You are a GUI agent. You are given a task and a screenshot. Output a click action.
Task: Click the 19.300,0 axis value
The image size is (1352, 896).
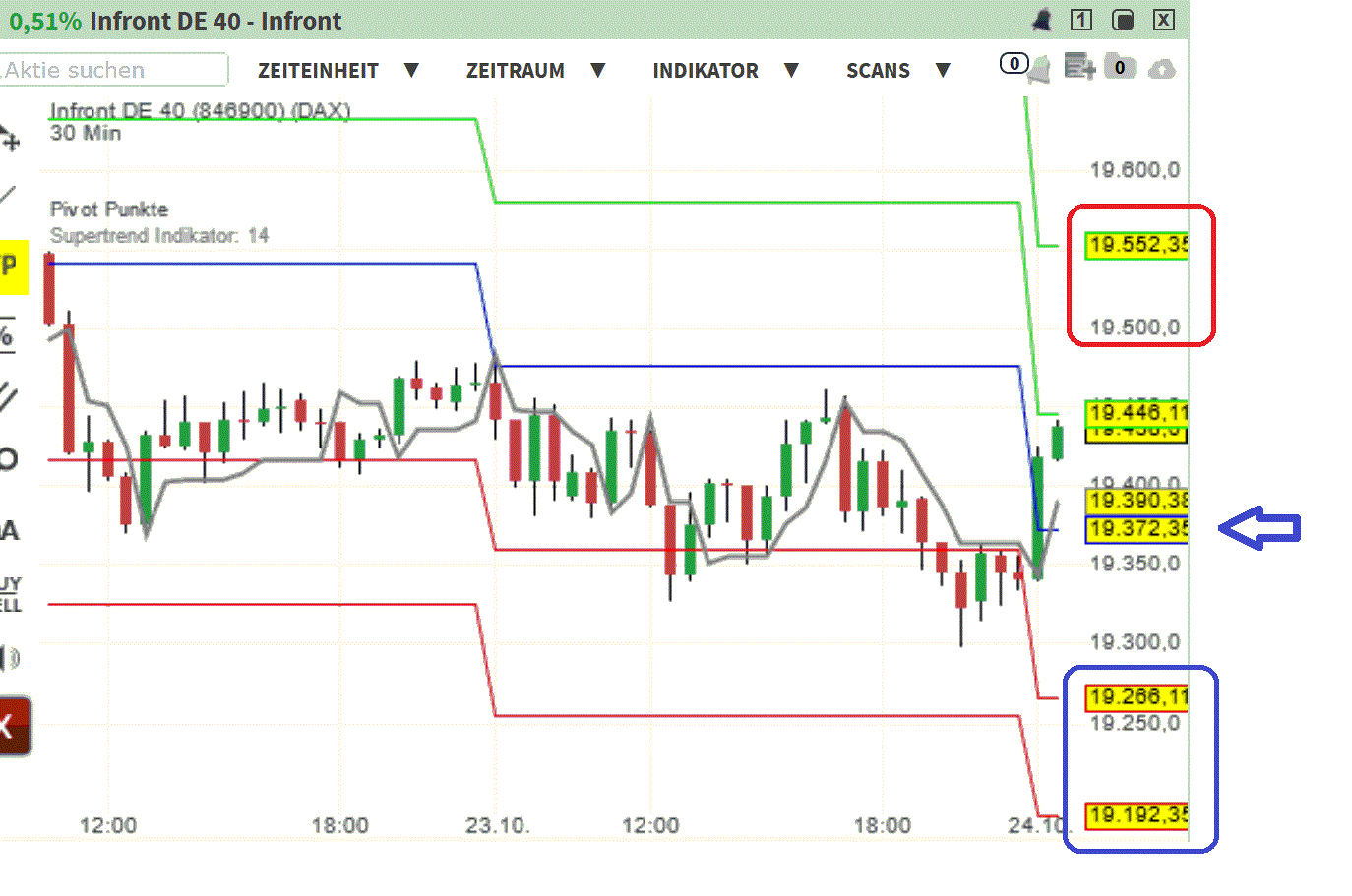pos(1135,642)
